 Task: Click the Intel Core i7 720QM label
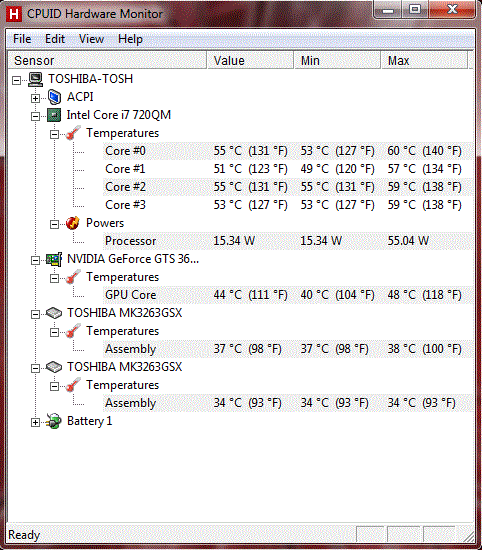click(x=119, y=115)
